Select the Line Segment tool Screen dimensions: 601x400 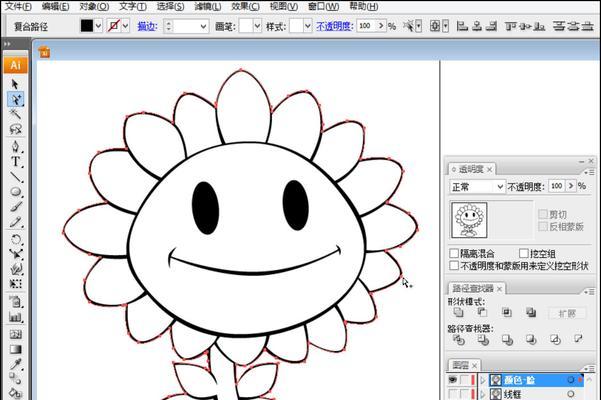click(15, 177)
